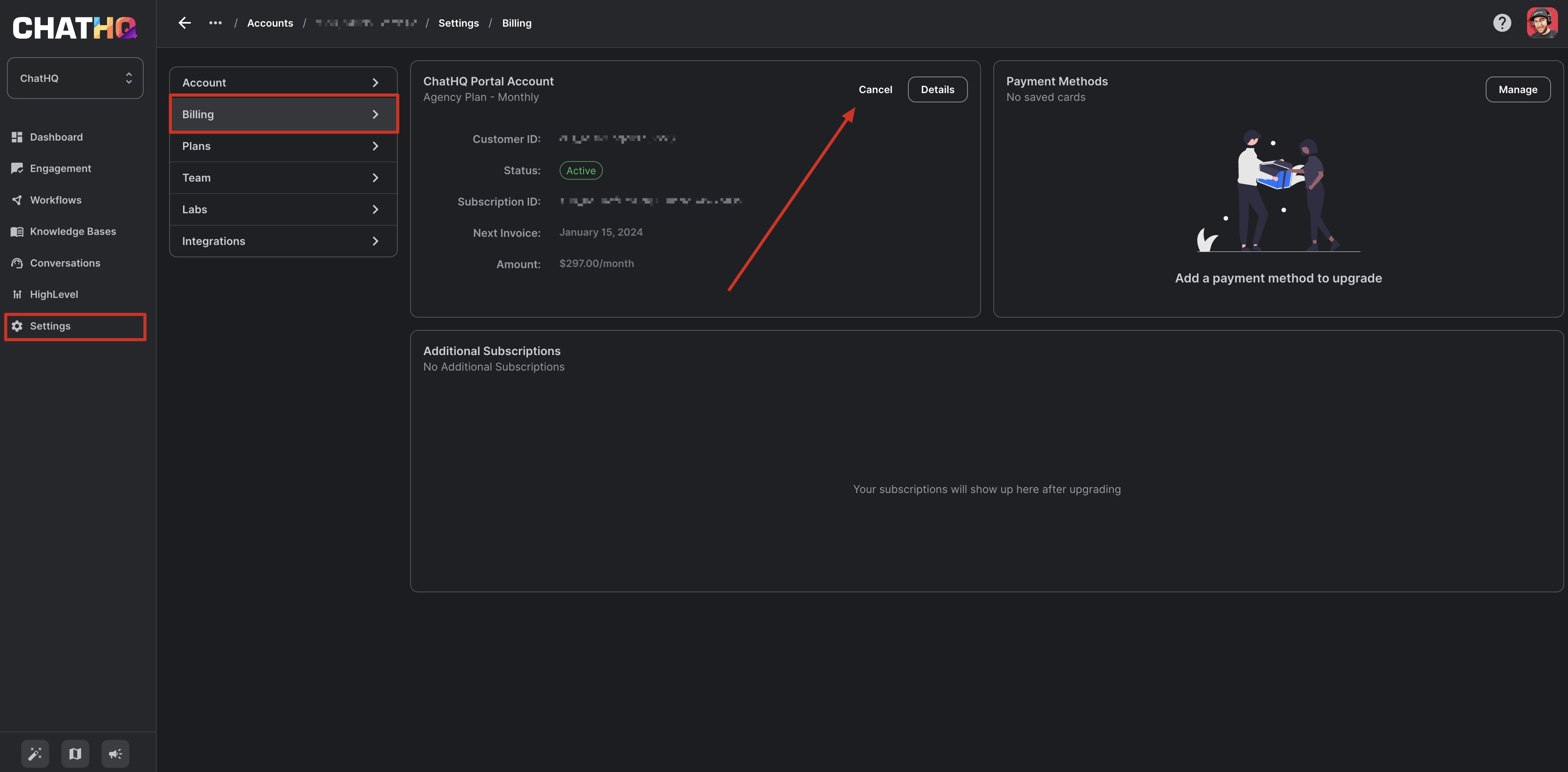Click Cancel on the ChatHQ Portal Account
The height and width of the screenshot is (772, 1568).
tap(875, 90)
